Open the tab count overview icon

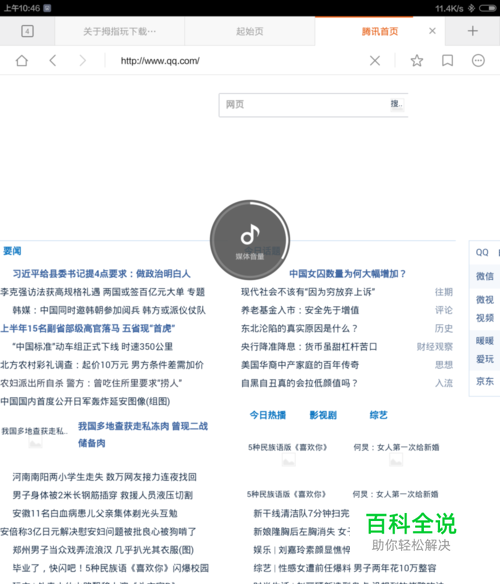pyautogui.click(x=27, y=31)
